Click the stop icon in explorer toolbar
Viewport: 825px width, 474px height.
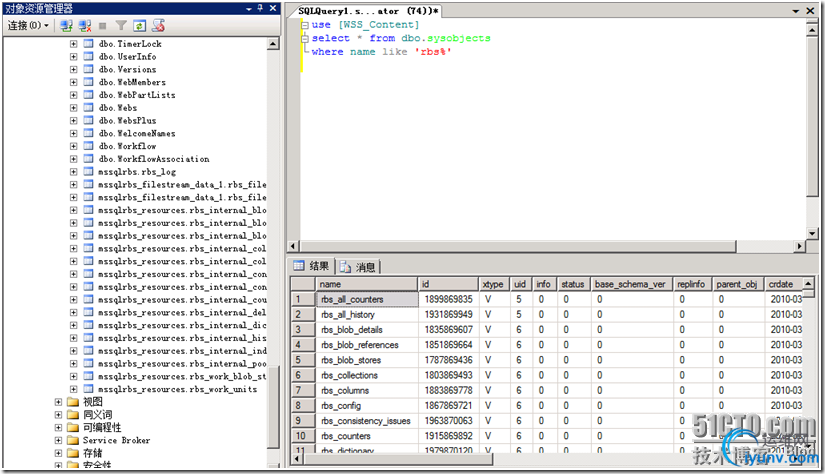[x=102, y=25]
